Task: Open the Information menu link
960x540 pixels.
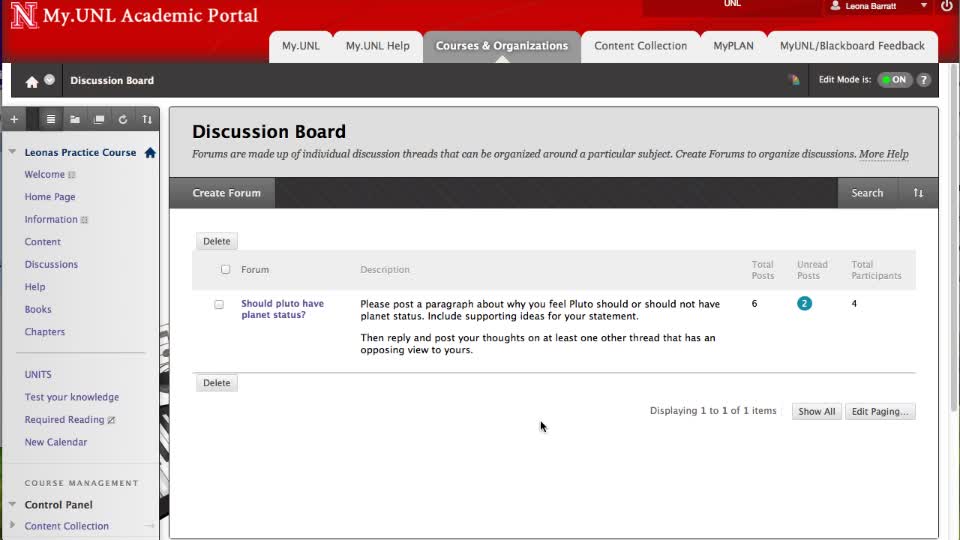Action: (x=51, y=219)
